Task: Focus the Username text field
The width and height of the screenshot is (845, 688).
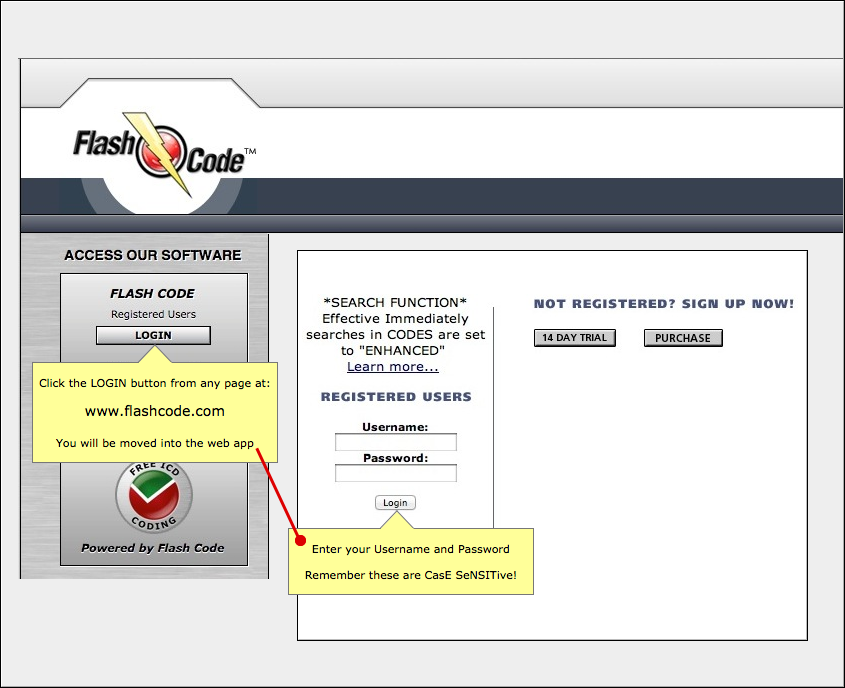Action: 396,442
